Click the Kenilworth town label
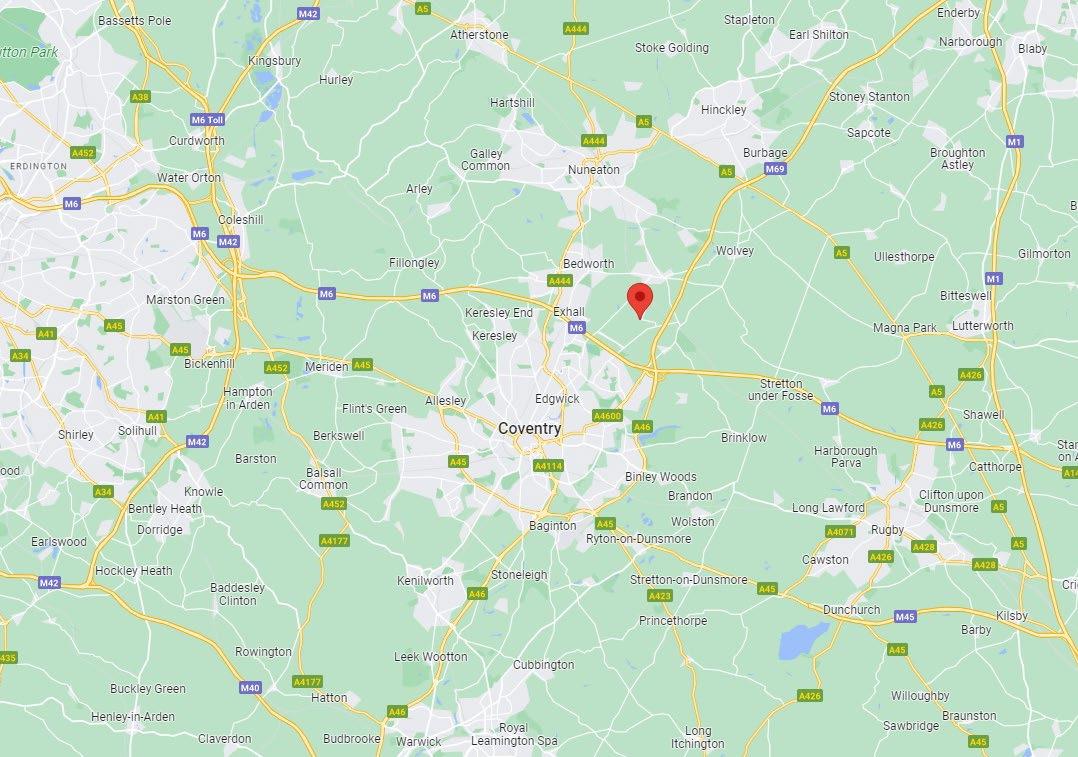Viewport: 1078px width, 757px height. coord(426,581)
